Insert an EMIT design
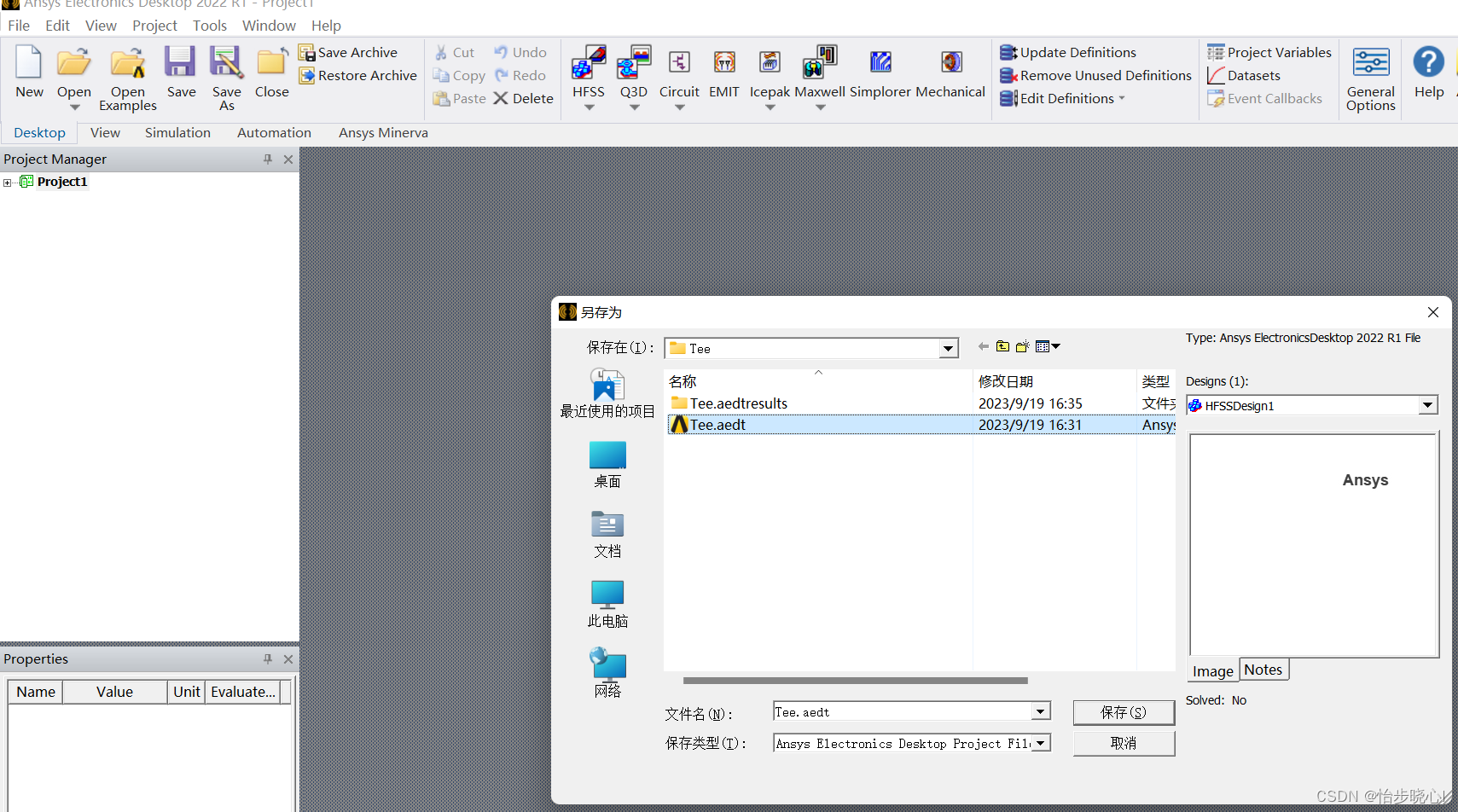Image resolution: width=1458 pixels, height=812 pixels. click(x=724, y=62)
